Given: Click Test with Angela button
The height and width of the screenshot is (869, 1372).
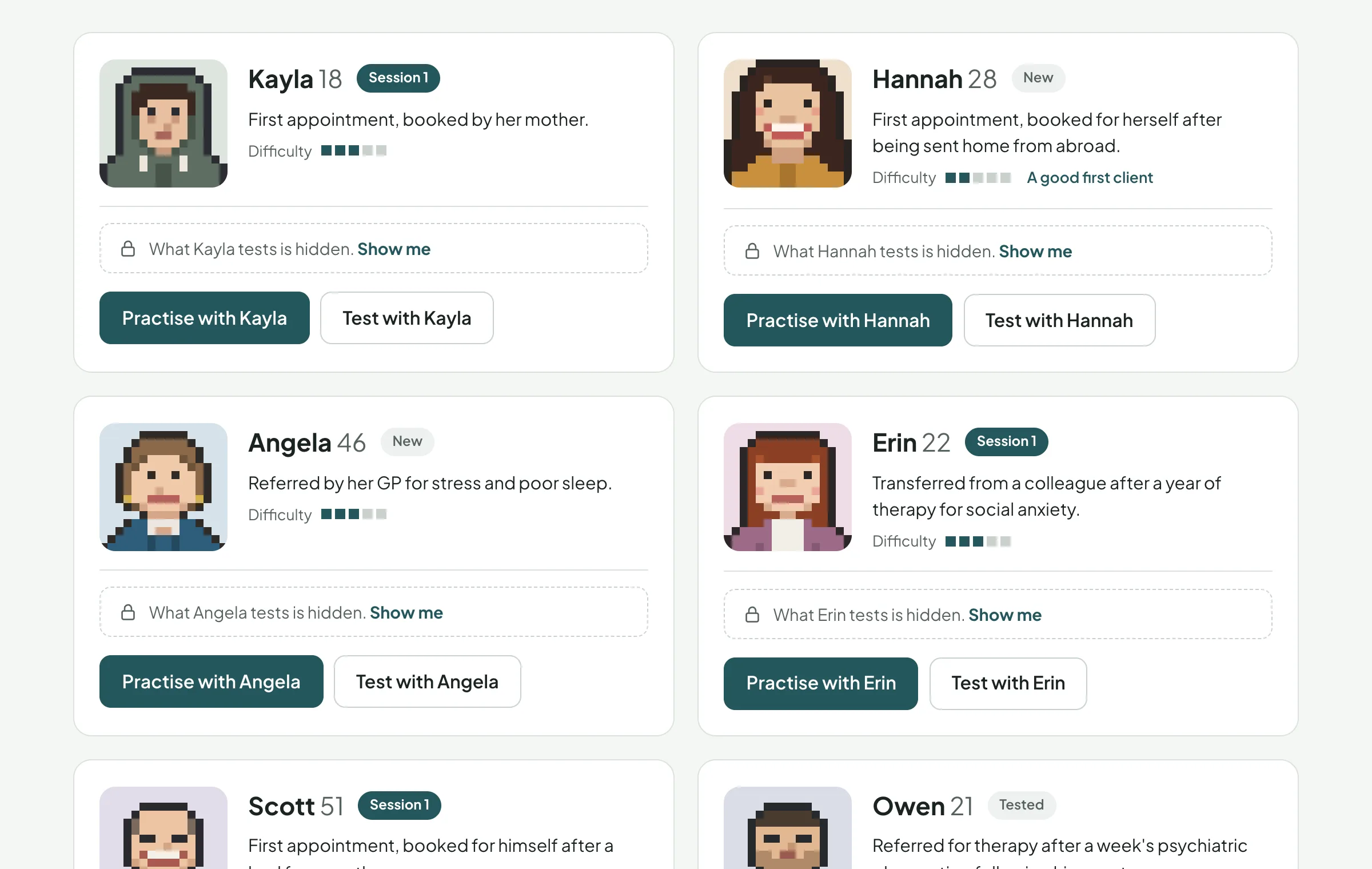Looking at the screenshot, I should [x=427, y=681].
